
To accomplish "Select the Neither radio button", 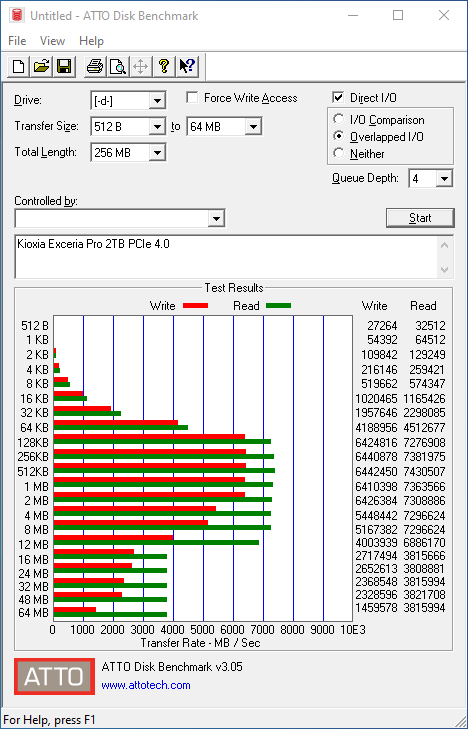I will coord(339,153).
